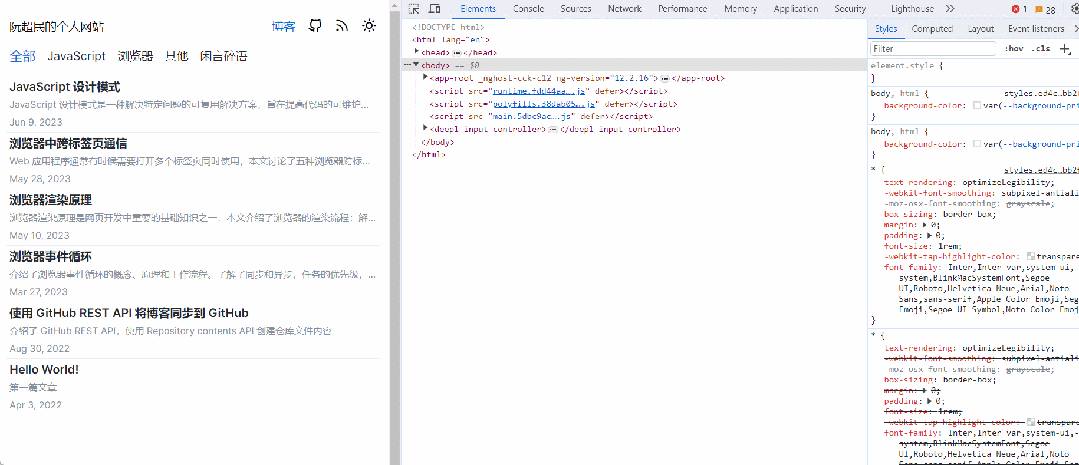
Task: Open the Security tab
Action: [x=849, y=9]
